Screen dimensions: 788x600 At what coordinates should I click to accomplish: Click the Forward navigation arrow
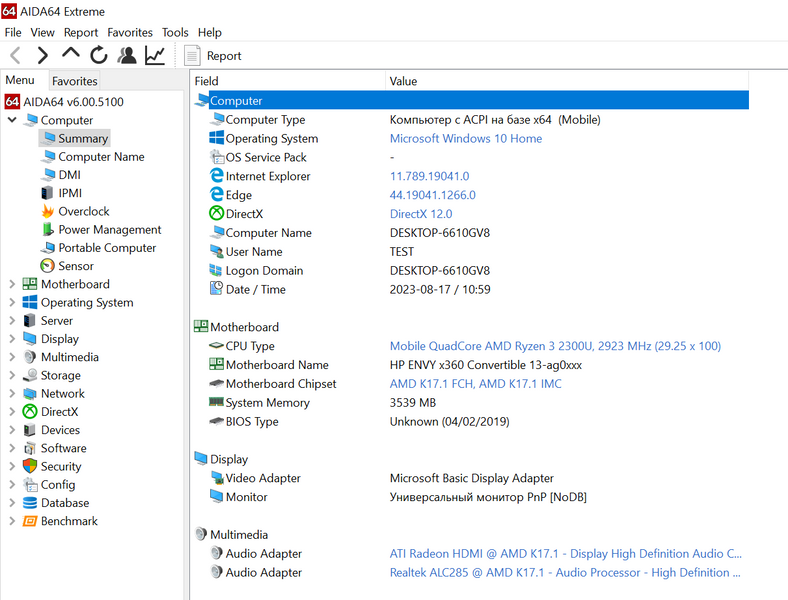43,55
